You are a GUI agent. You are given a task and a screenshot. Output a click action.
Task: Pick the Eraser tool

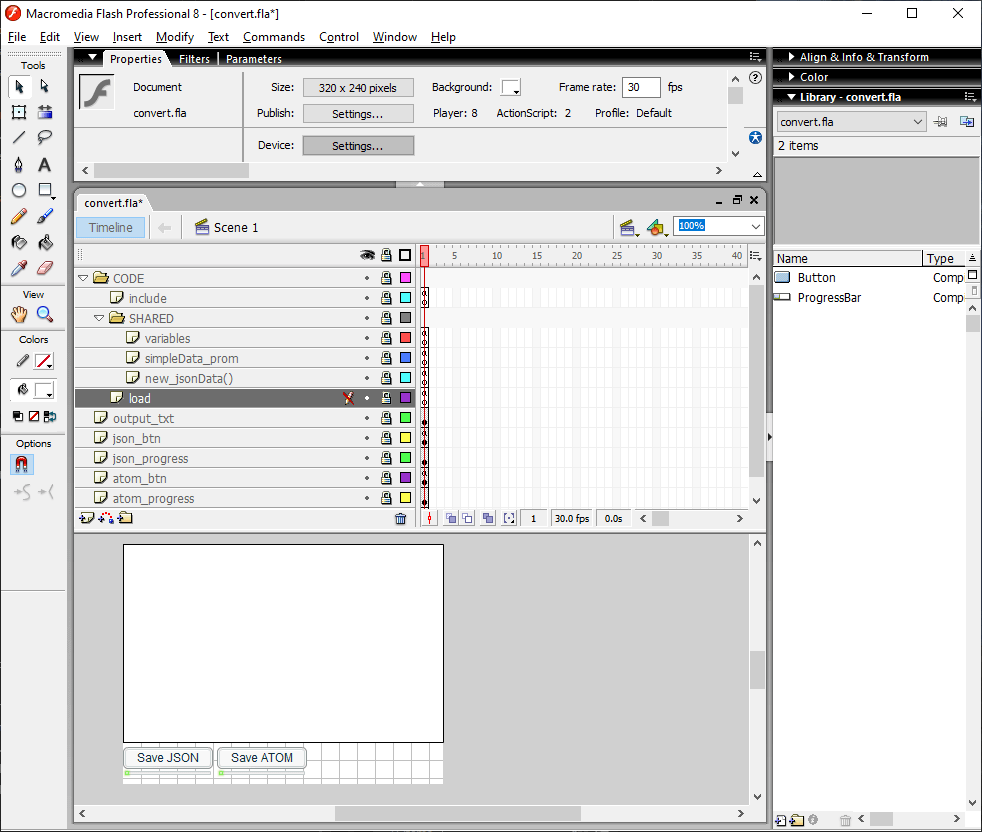point(45,268)
